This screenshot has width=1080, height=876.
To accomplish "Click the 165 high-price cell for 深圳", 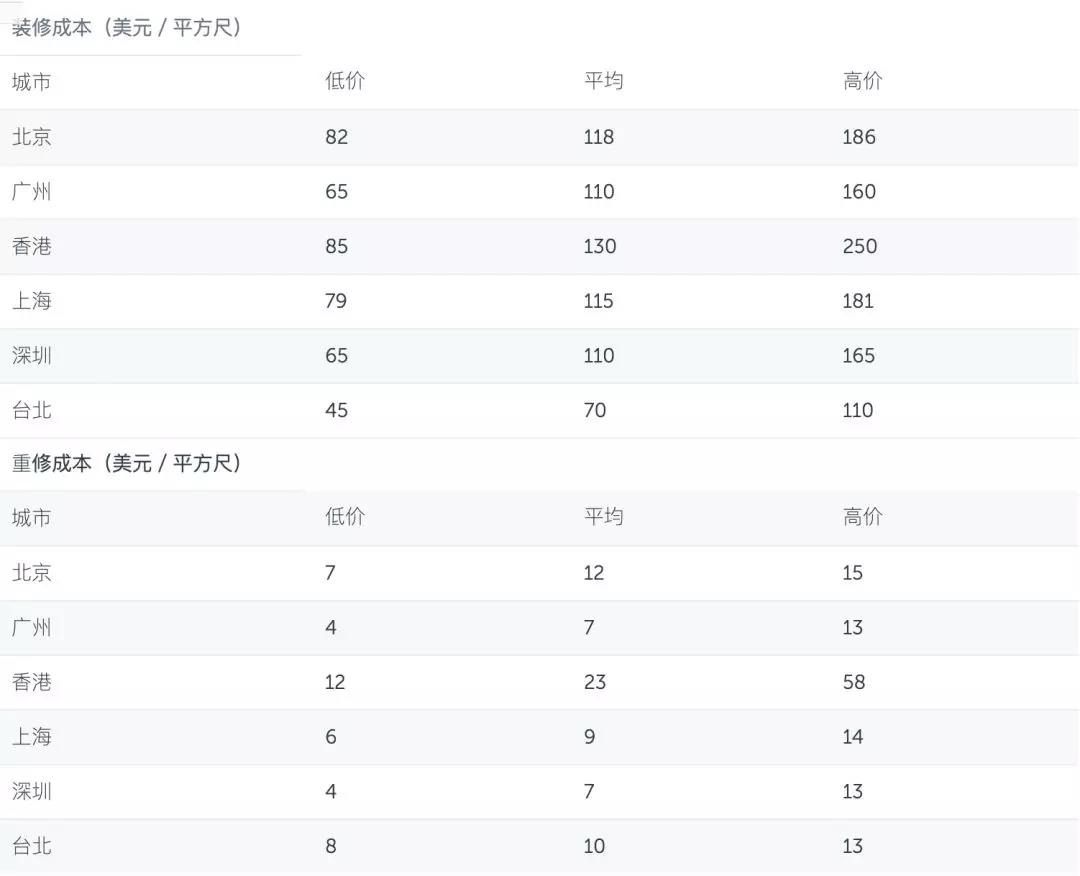I will (x=858, y=356).
